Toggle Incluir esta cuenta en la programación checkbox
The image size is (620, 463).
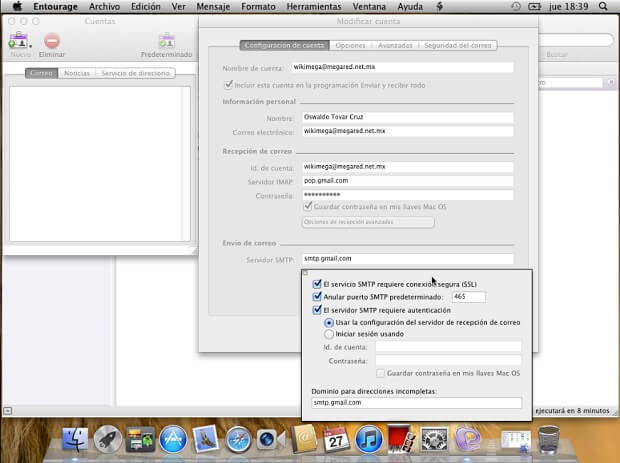click(x=228, y=85)
